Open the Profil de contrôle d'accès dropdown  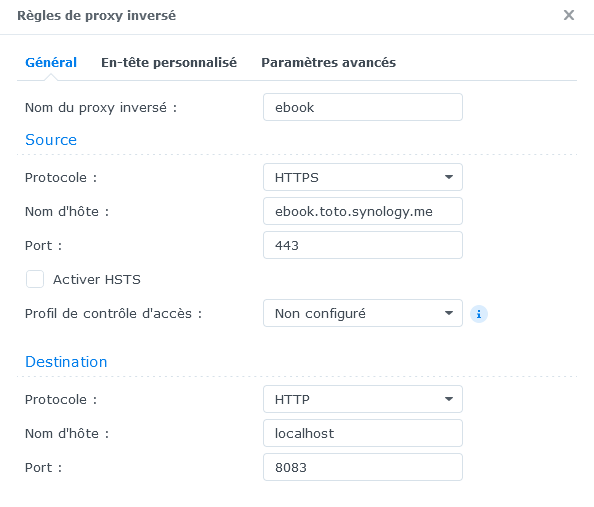[x=363, y=313]
